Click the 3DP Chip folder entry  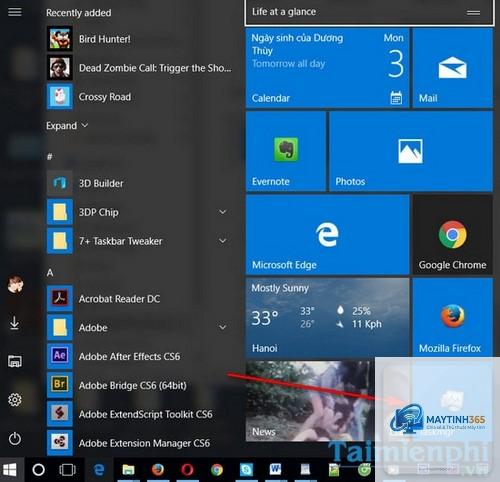click(x=140, y=212)
